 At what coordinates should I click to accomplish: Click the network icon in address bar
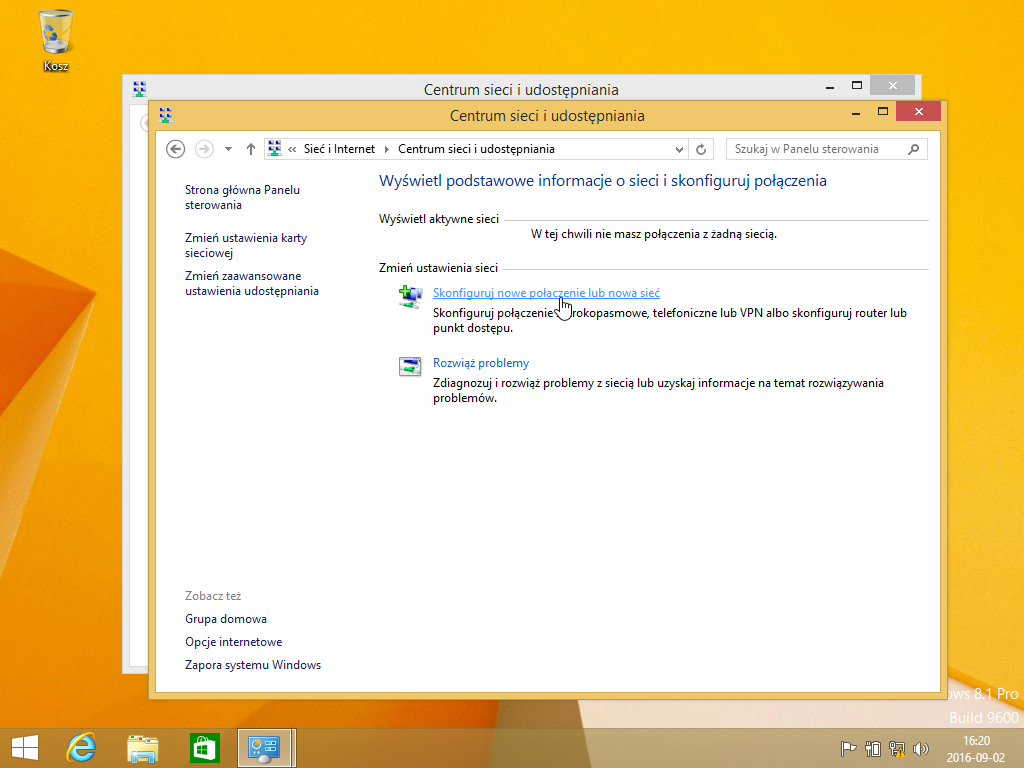coord(275,148)
